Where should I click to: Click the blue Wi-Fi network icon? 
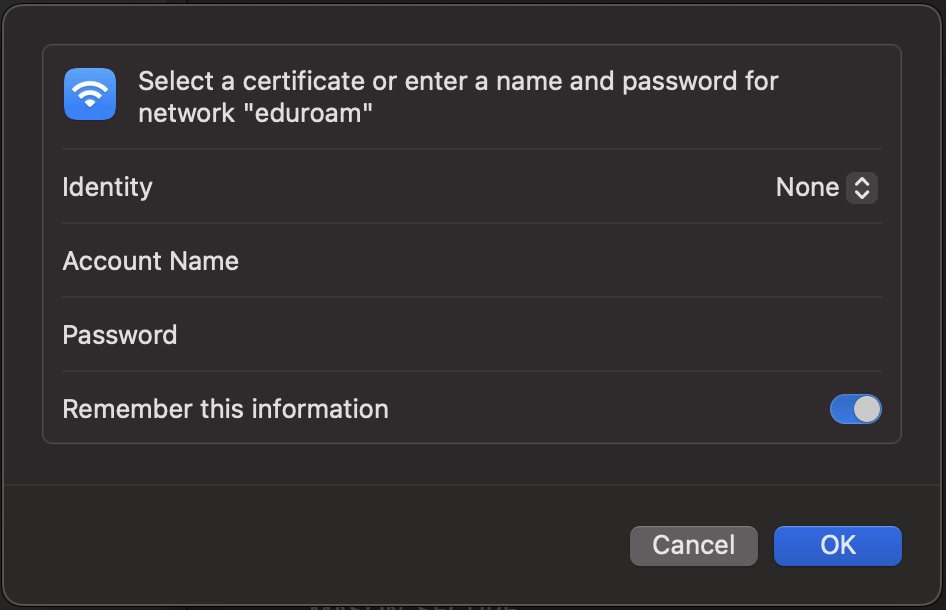click(90, 94)
